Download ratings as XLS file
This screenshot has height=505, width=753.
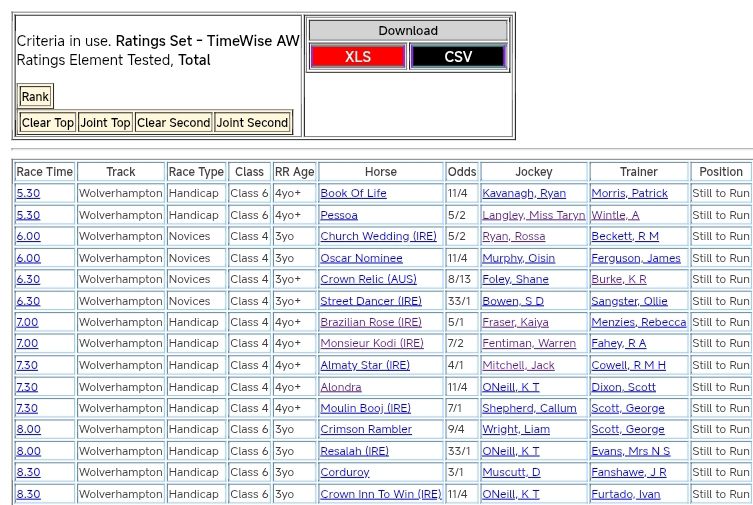(x=357, y=57)
